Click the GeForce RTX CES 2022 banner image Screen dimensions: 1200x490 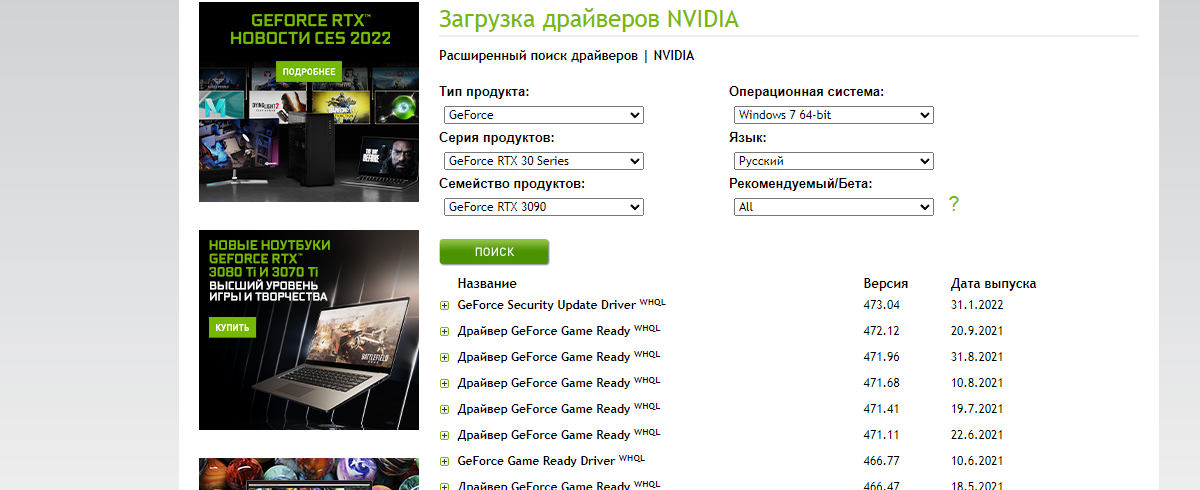tap(309, 102)
